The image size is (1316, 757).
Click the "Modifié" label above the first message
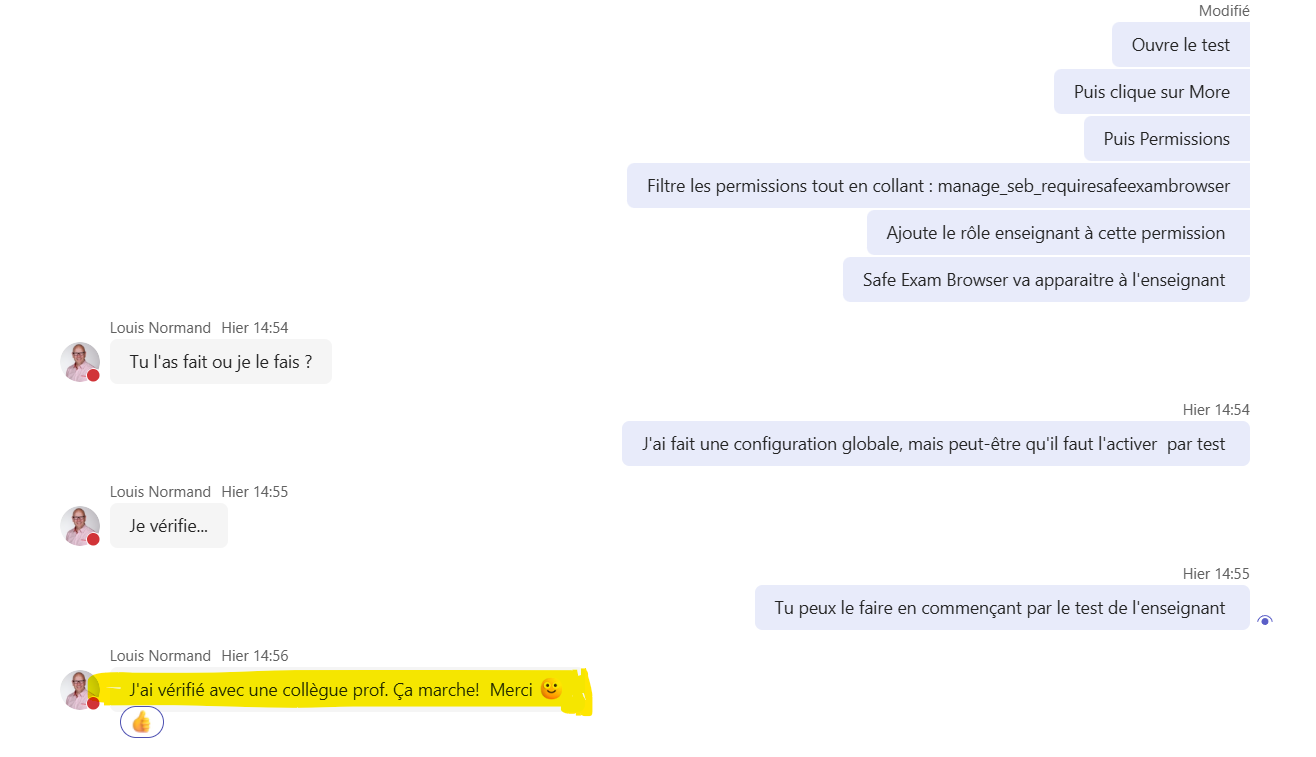tap(1224, 11)
